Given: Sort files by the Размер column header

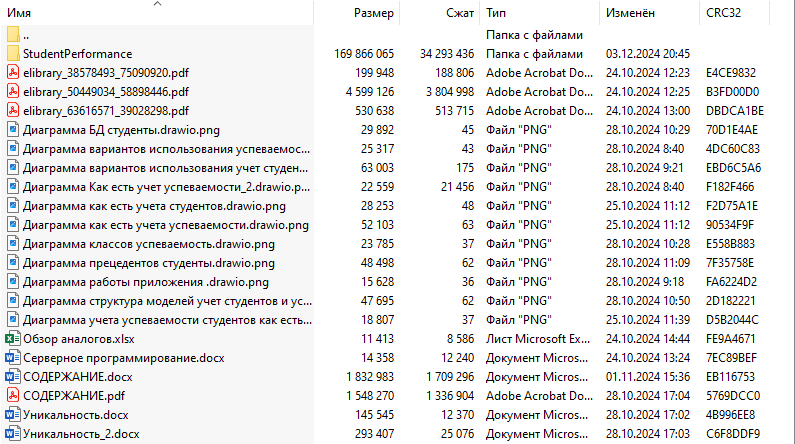Looking at the screenshot, I should [374, 13].
